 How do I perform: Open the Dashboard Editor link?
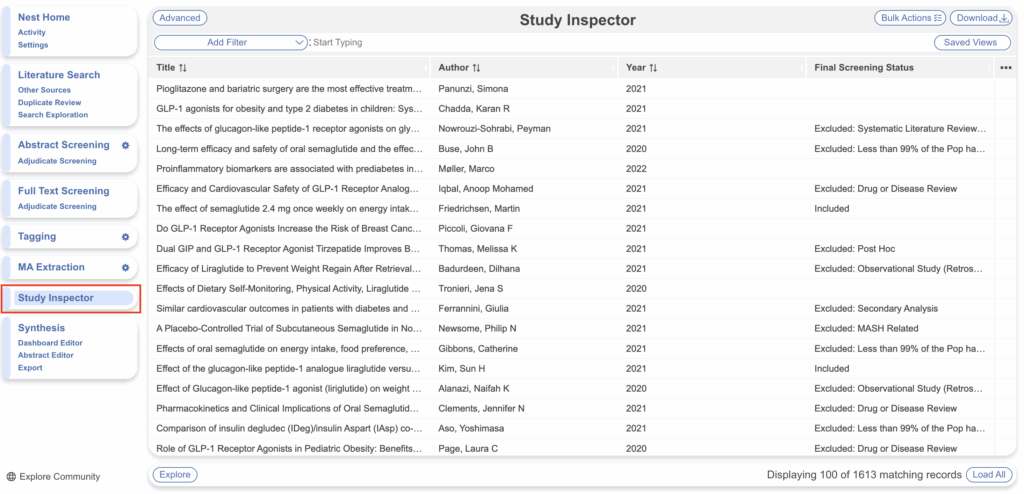pos(50,343)
